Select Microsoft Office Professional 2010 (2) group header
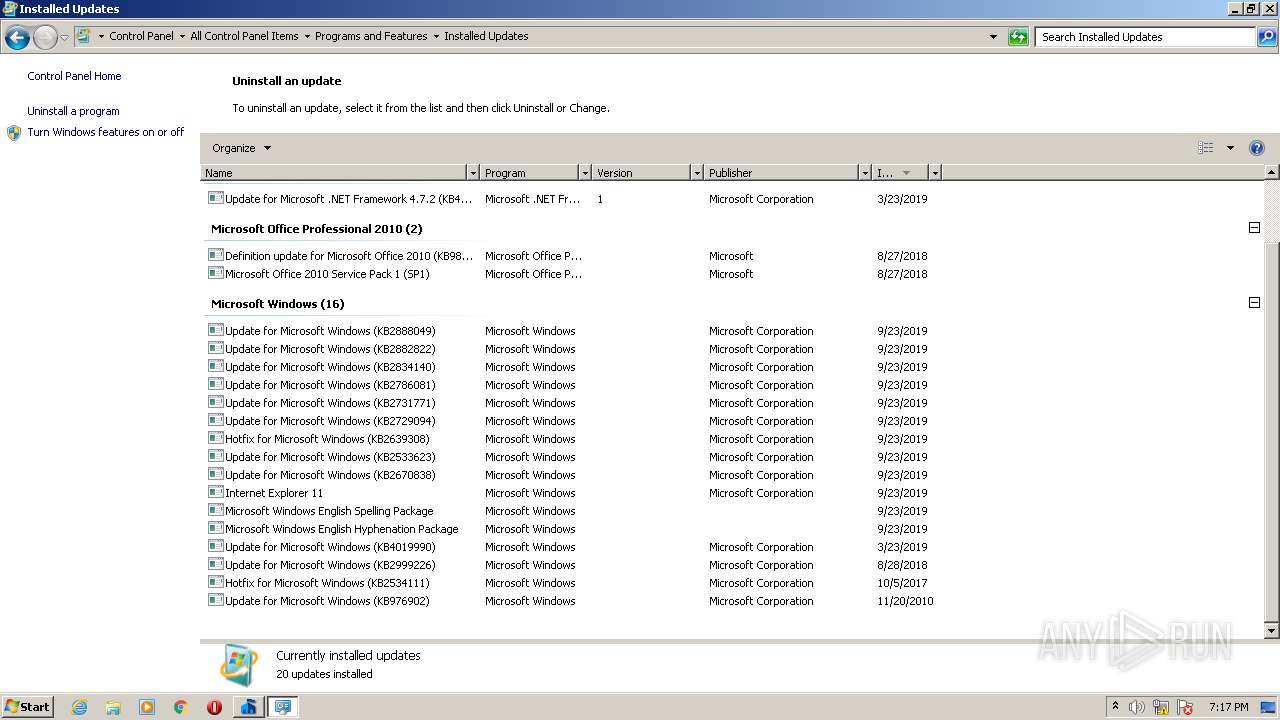Viewport: 1280px width, 720px height. coord(316,229)
